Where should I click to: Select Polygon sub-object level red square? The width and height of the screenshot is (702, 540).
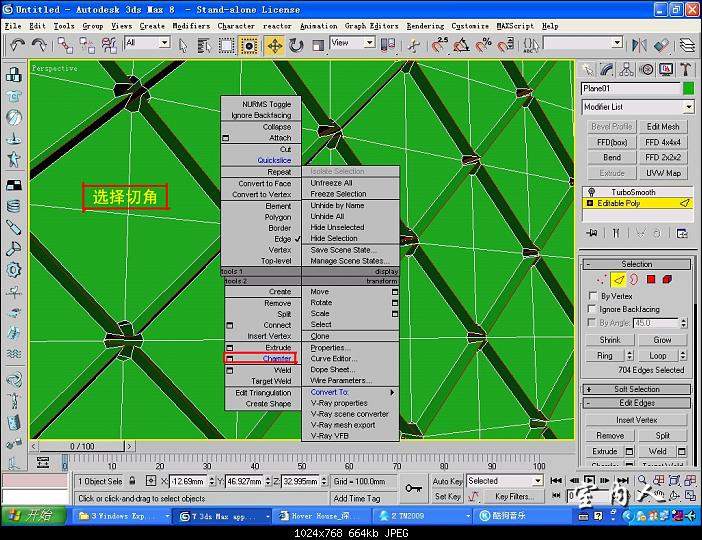pyautogui.click(x=651, y=280)
